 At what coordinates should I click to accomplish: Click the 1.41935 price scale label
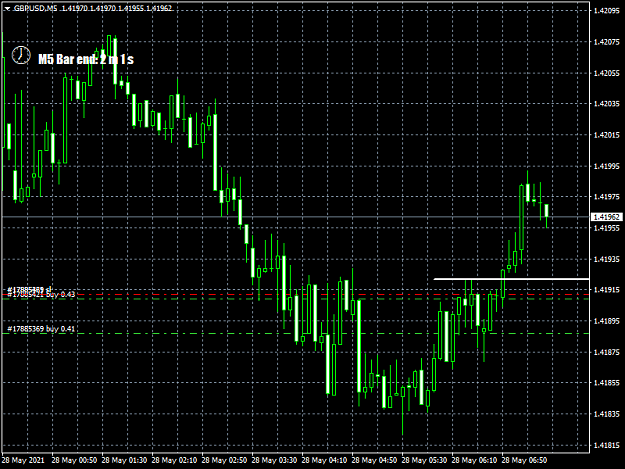tap(607, 259)
